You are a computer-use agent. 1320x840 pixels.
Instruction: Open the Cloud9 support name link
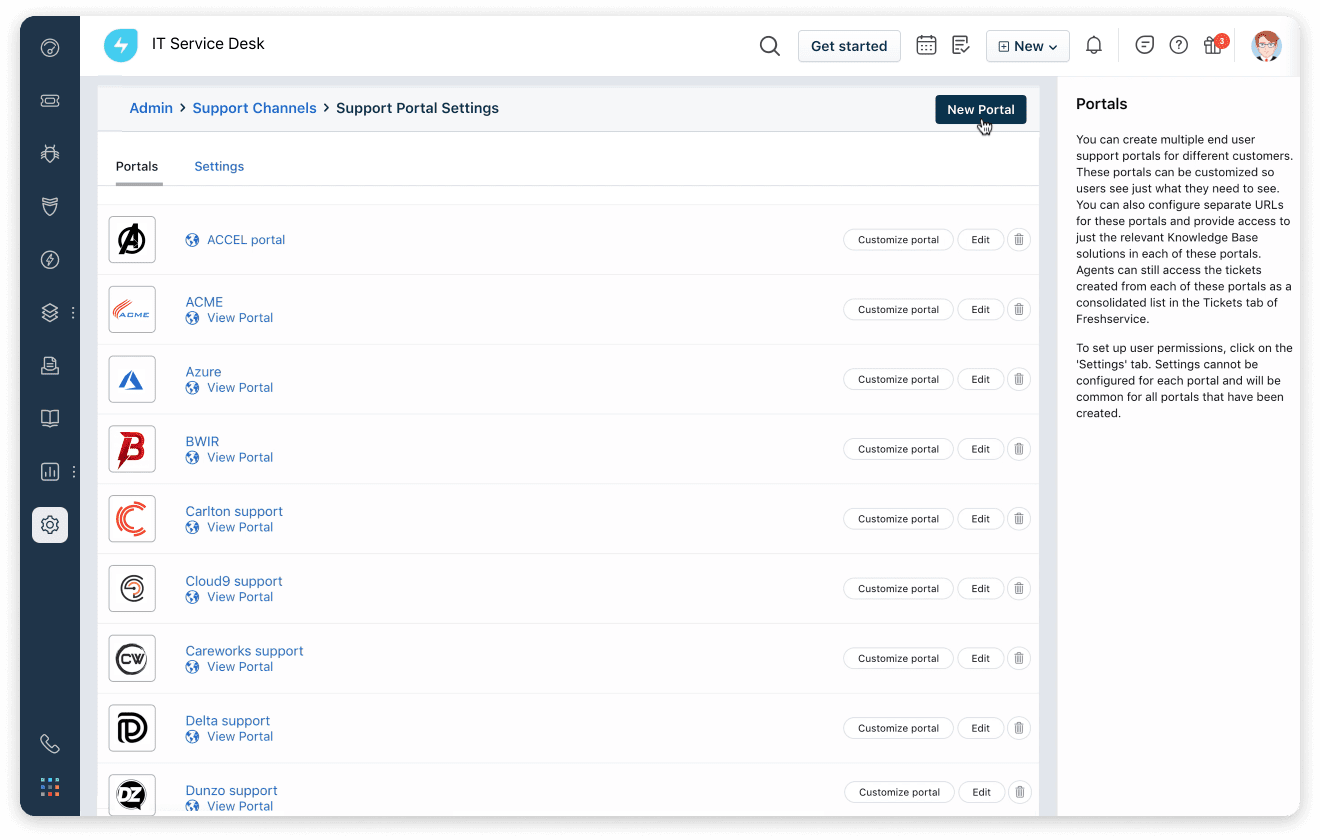tap(234, 581)
